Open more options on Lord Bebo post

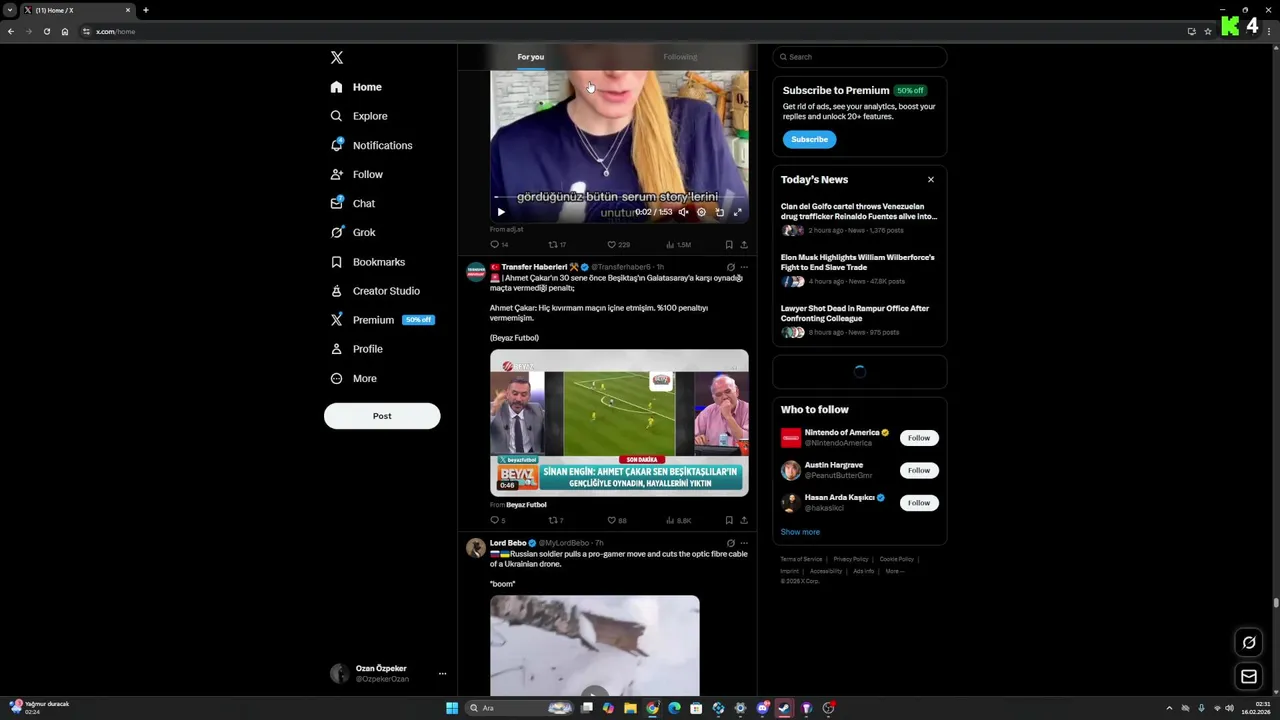point(744,543)
